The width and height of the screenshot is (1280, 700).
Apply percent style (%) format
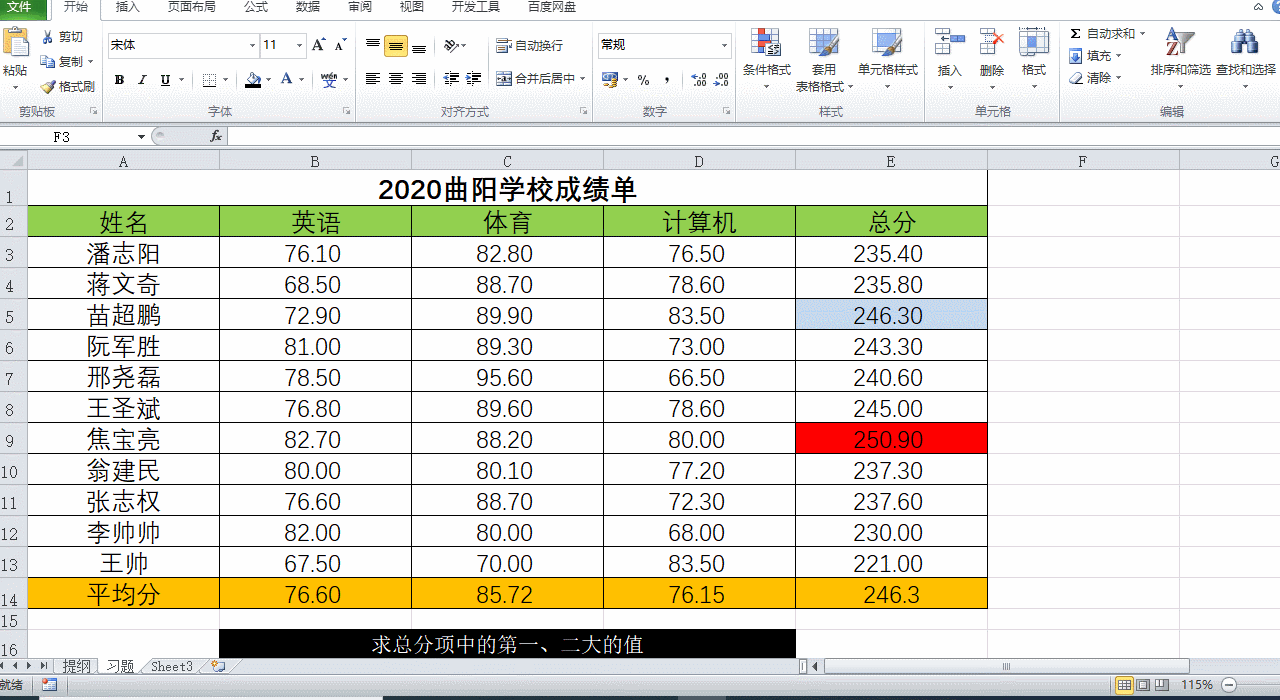(x=643, y=80)
